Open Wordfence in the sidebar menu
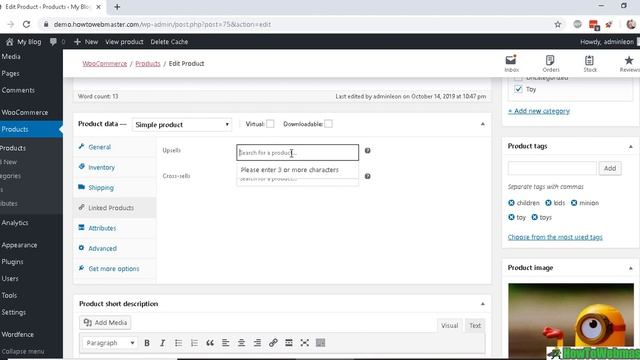Screen dimensions: 640x360 click(18, 334)
